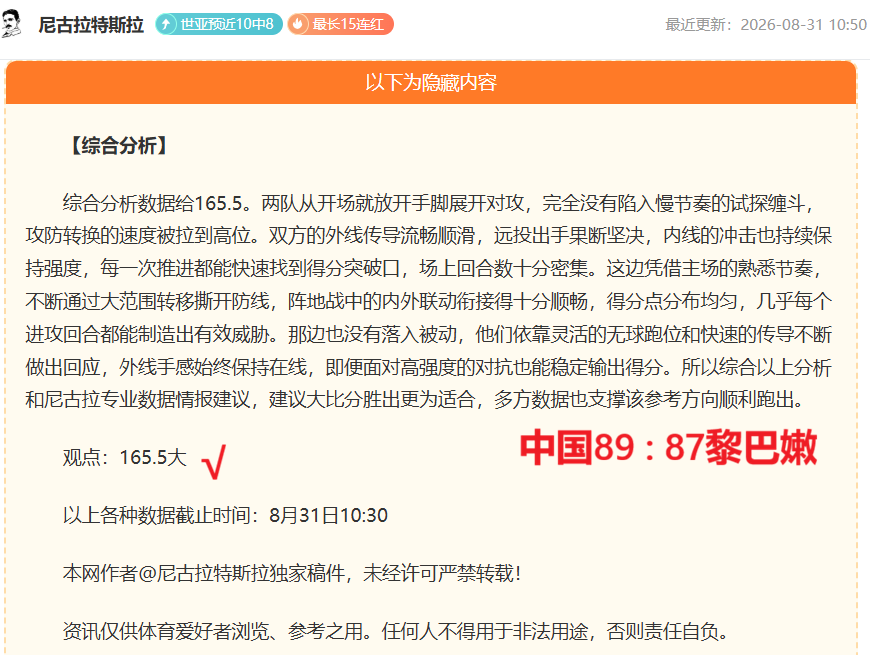Viewport: 870px width, 655px height.
Task: Click the data cutoff time 8月31日10:30
Action: point(328,516)
